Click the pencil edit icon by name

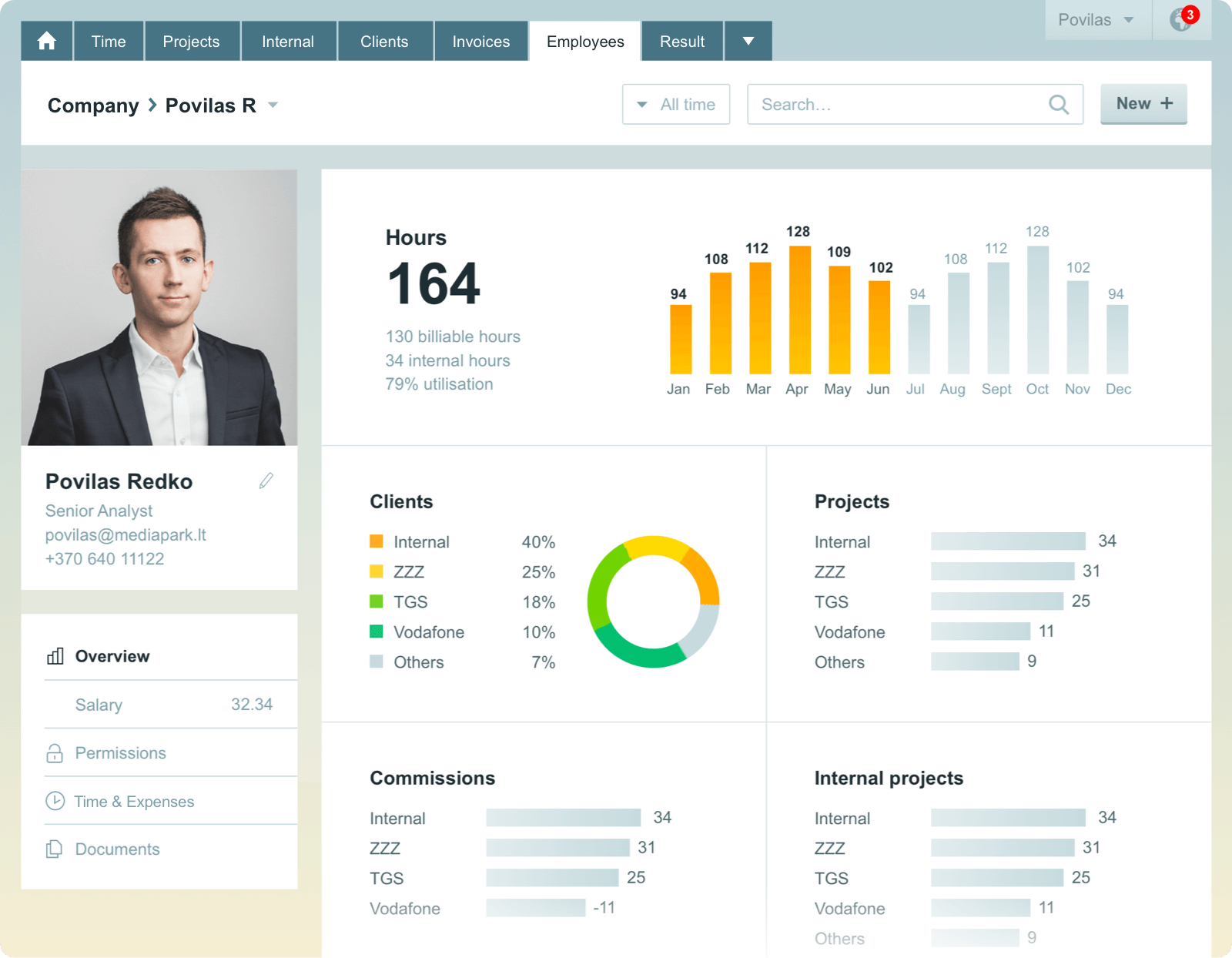(266, 481)
